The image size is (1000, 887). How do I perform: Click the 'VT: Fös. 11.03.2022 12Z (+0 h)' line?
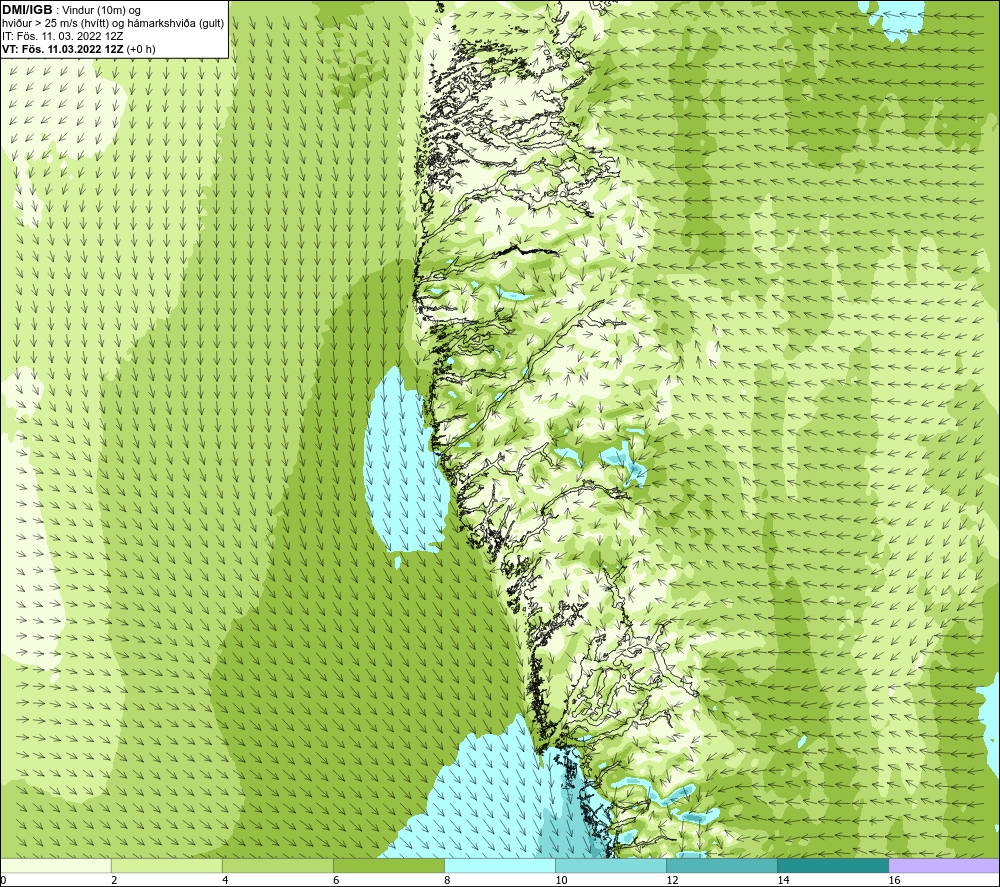click(x=79, y=49)
